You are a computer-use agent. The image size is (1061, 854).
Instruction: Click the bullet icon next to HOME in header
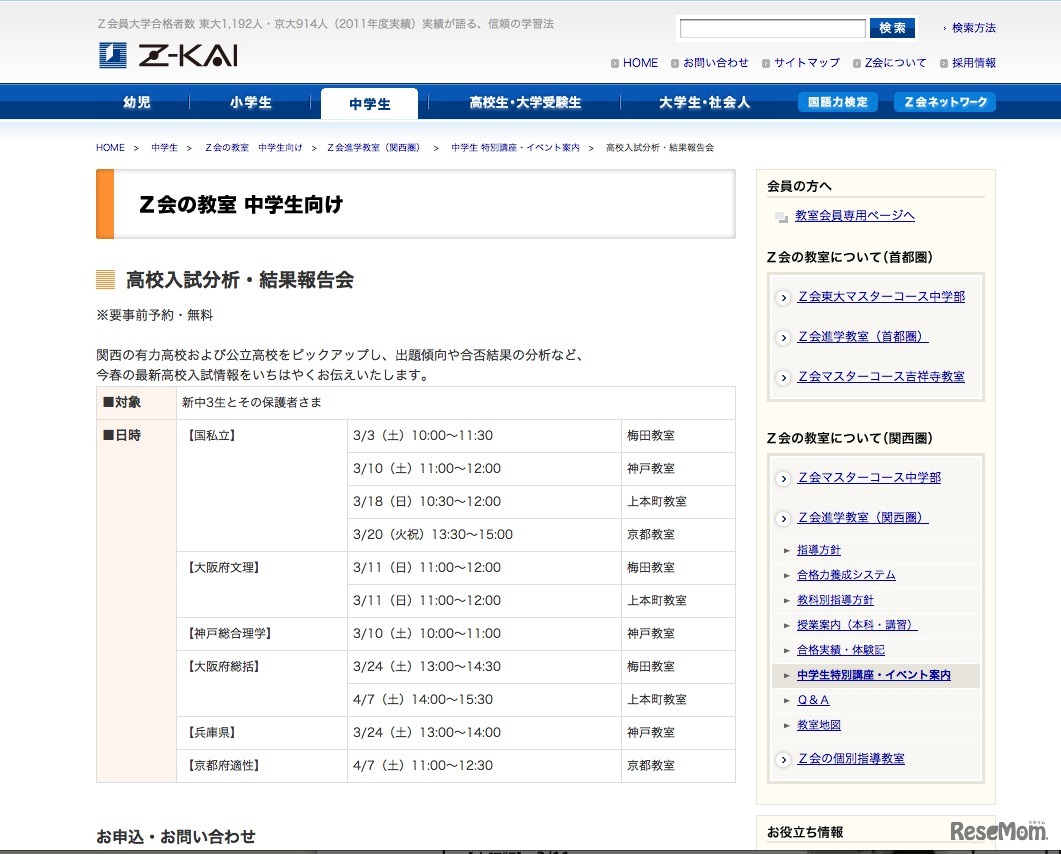coord(615,63)
